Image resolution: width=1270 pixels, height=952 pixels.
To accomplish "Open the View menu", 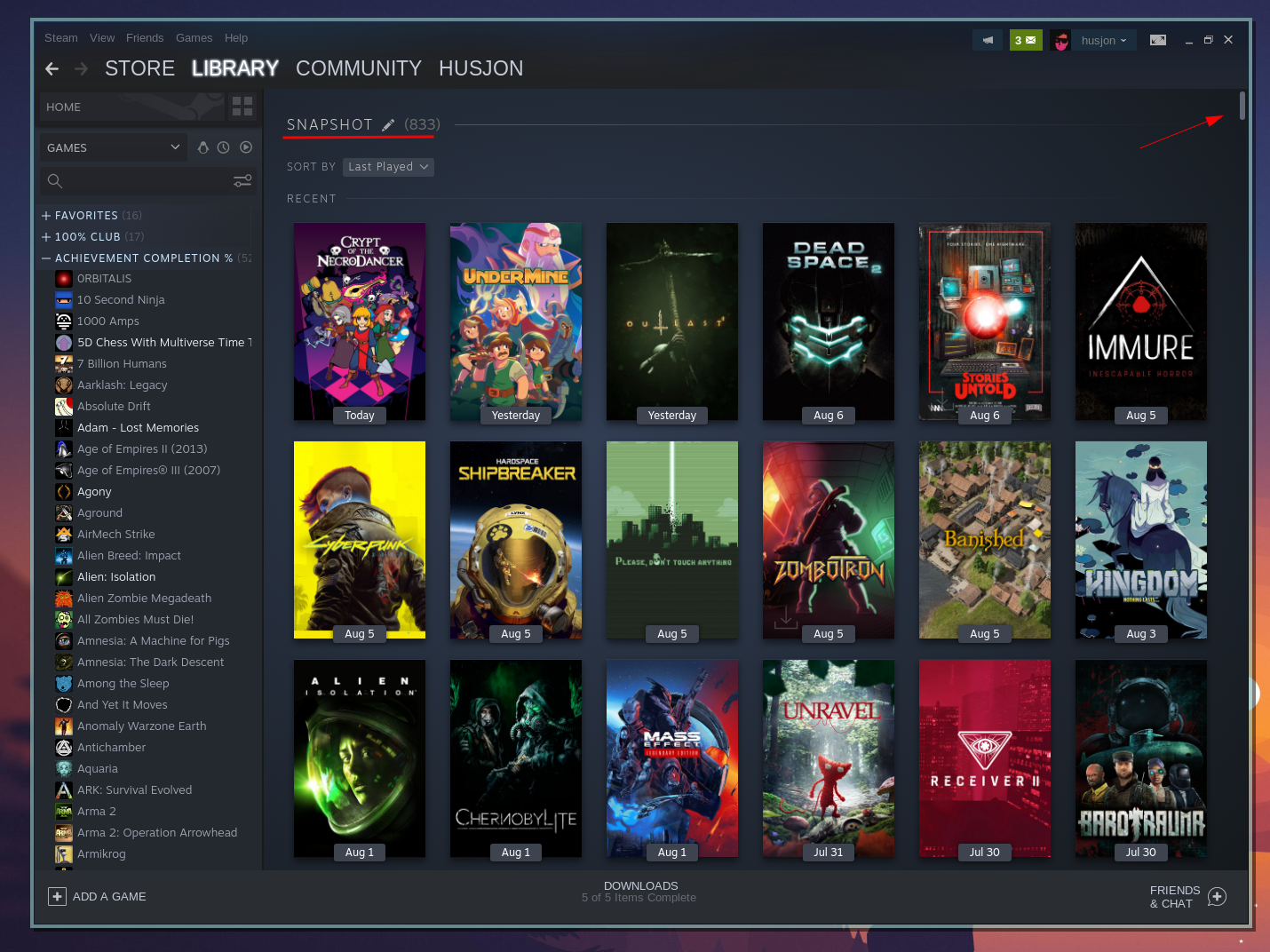I will click(x=102, y=38).
